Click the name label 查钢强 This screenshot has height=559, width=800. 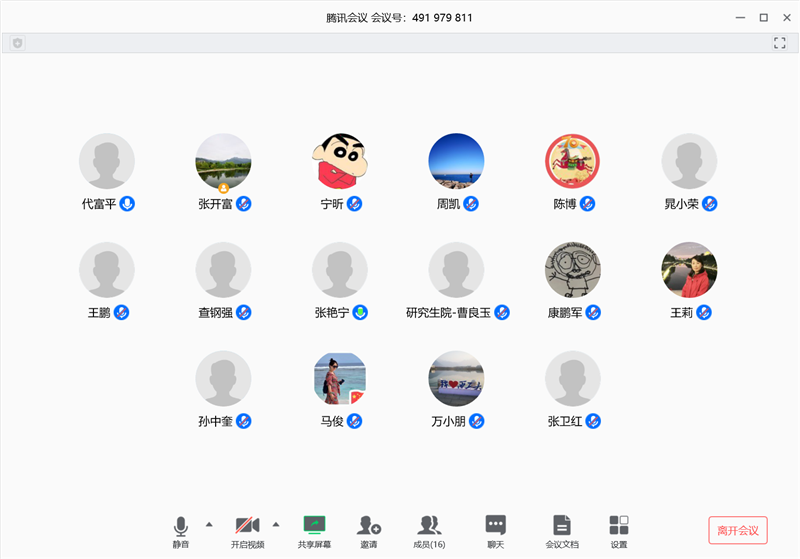tap(215, 313)
